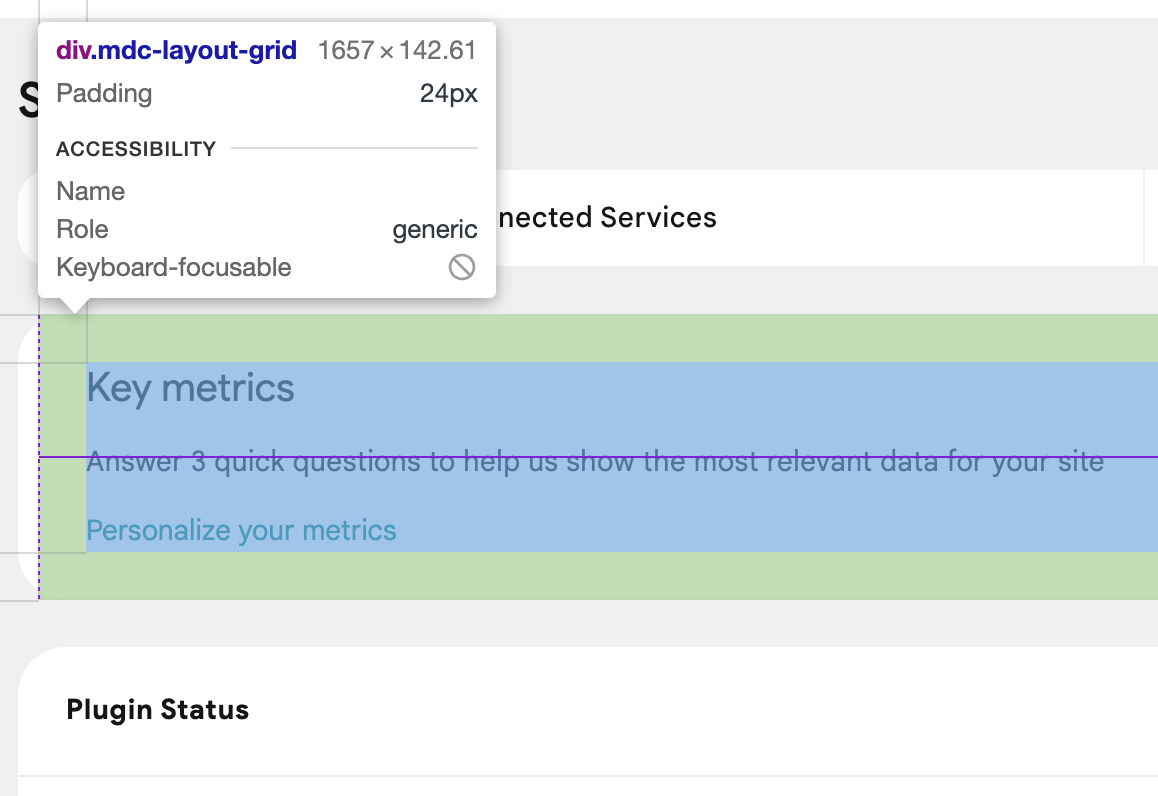Click the green padding strip below Personalize link
Viewport: 1158px width, 796px height.
(598, 576)
